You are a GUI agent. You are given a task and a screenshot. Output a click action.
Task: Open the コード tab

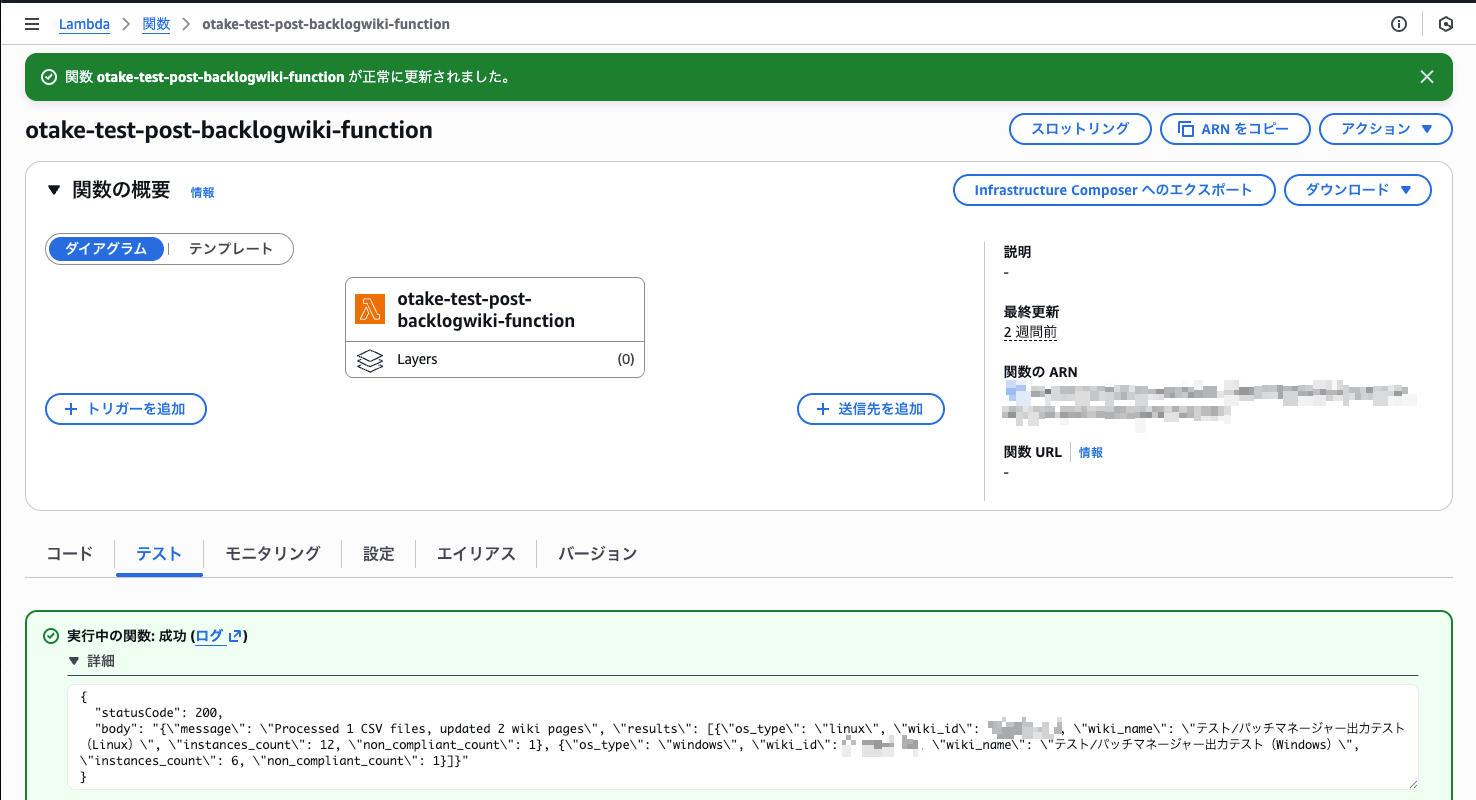pos(70,553)
